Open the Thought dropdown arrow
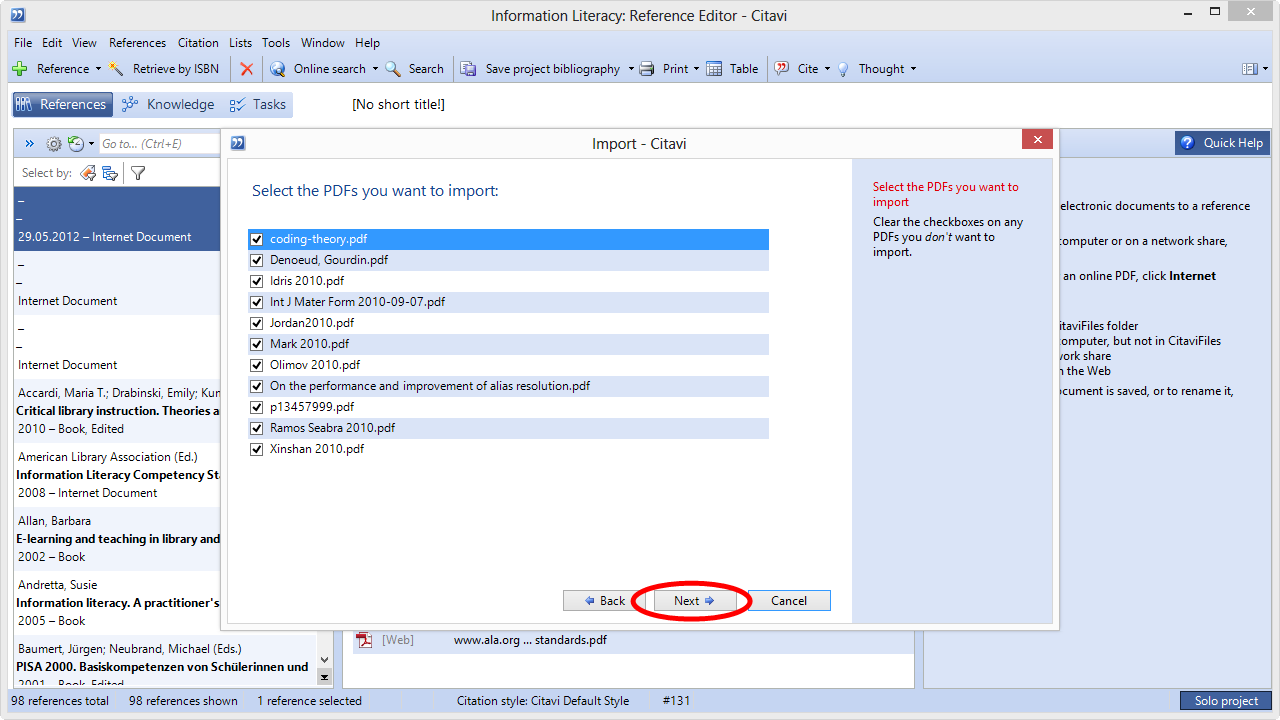 (x=913, y=69)
